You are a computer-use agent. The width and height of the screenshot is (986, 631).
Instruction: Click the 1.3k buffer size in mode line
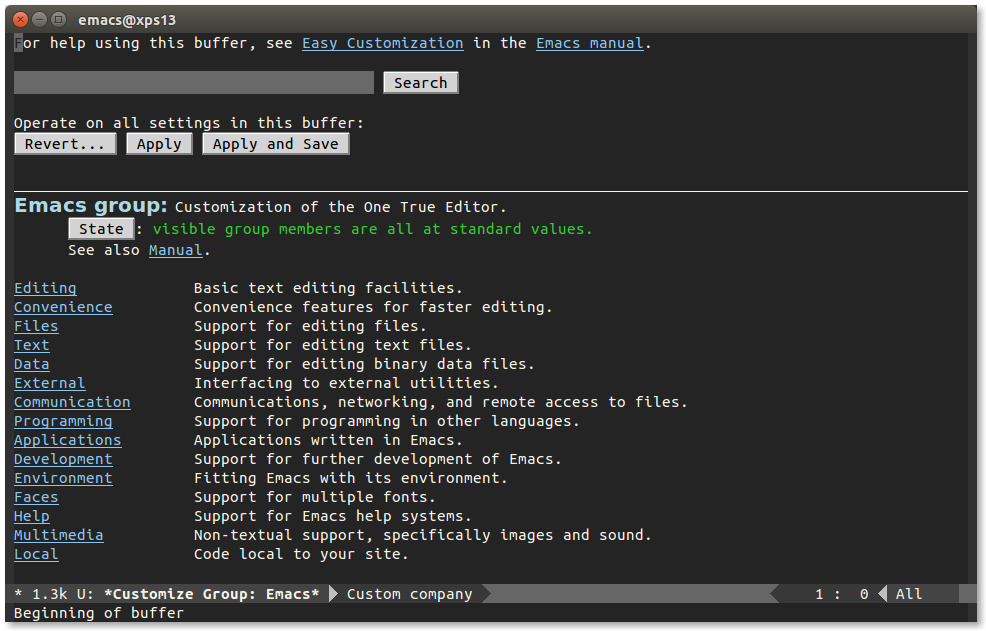pos(50,594)
